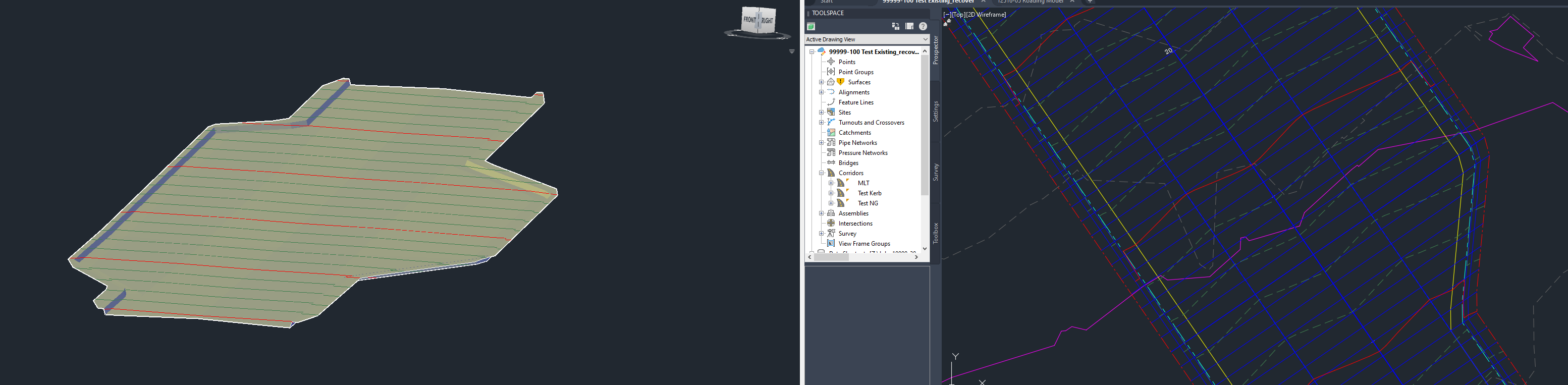Click the MLT corridor icon
This screenshot has width=1568, height=385.
841,183
